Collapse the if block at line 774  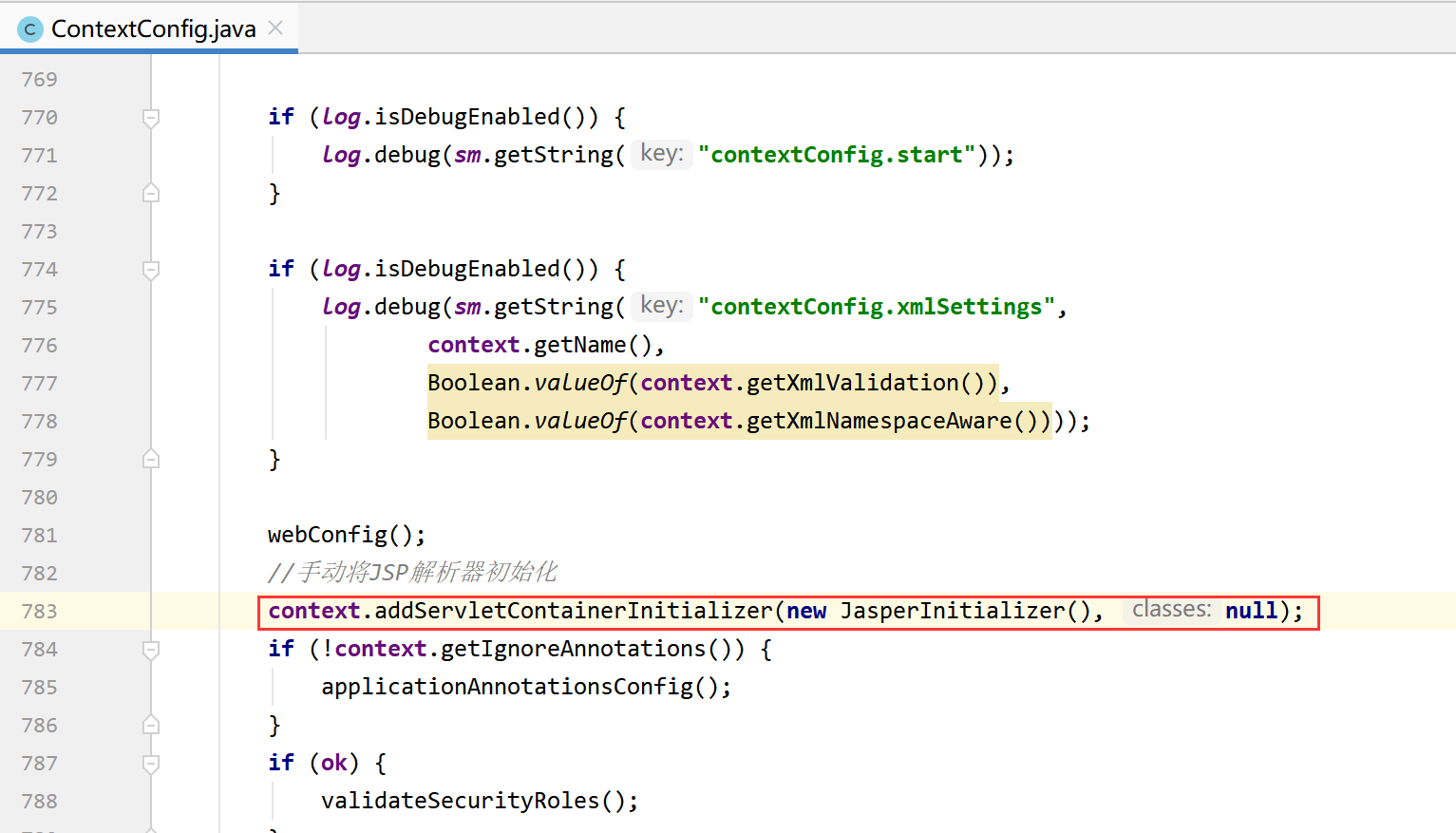pyautogui.click(x=151, y=270)
